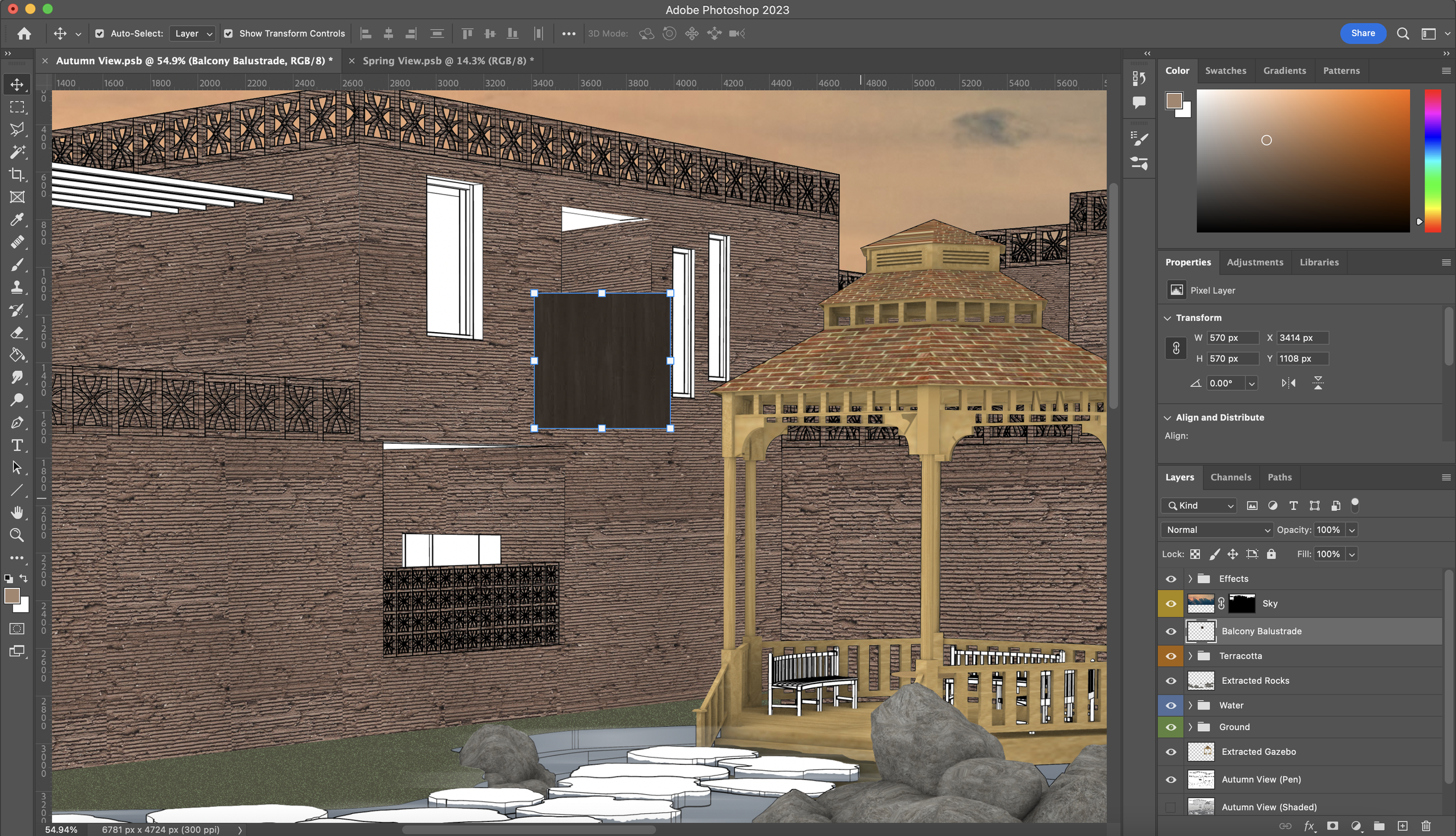Toggle the Auto-Select checkbox
Viewport: 1456px width, 836px height.
(100, 34)
